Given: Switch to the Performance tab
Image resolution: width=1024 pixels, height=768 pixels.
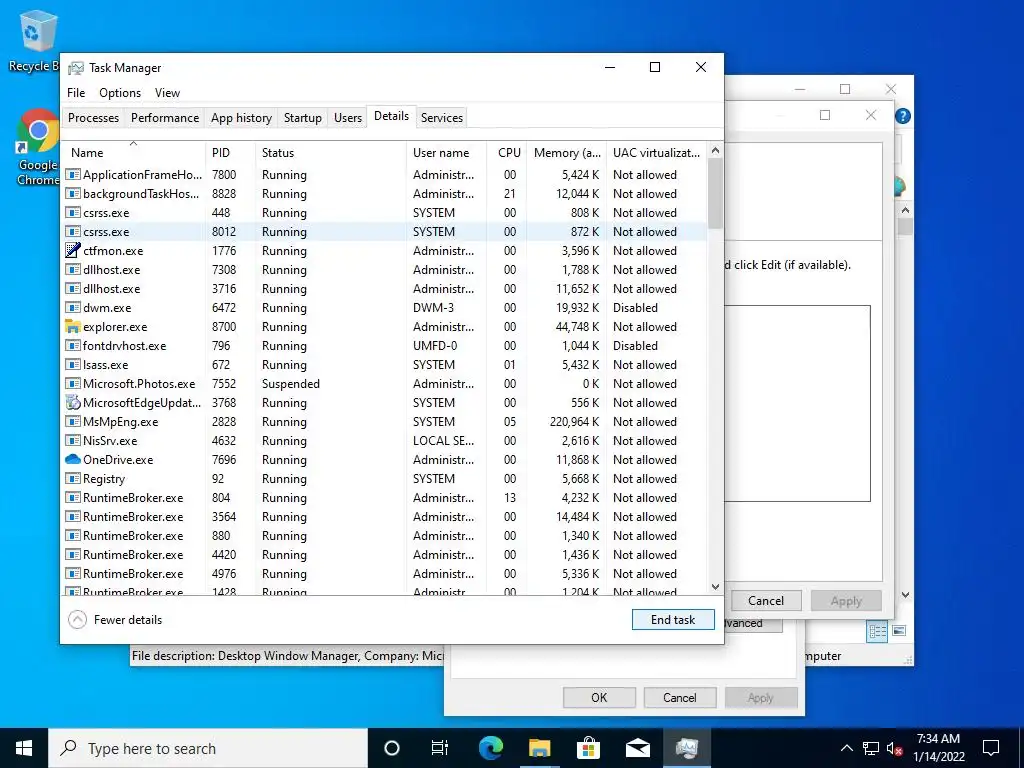Looking at the screenshot, I should [x=165, y=118].
